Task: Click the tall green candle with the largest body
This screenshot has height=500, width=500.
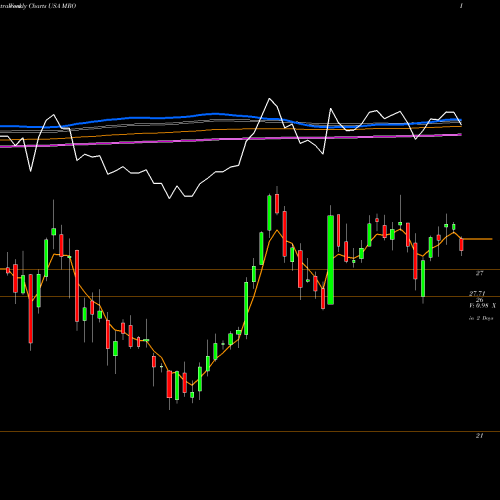Action: (330, 260)
